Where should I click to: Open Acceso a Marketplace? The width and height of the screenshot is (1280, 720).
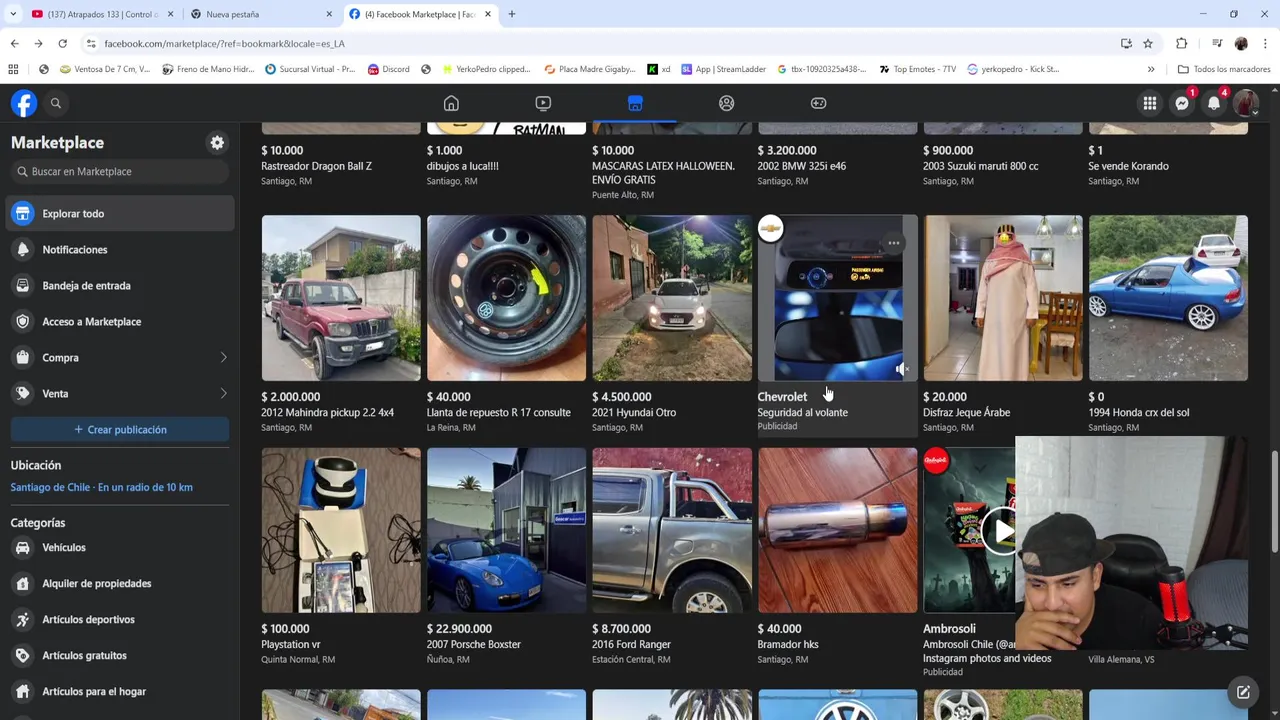click(x=120, y=321)
